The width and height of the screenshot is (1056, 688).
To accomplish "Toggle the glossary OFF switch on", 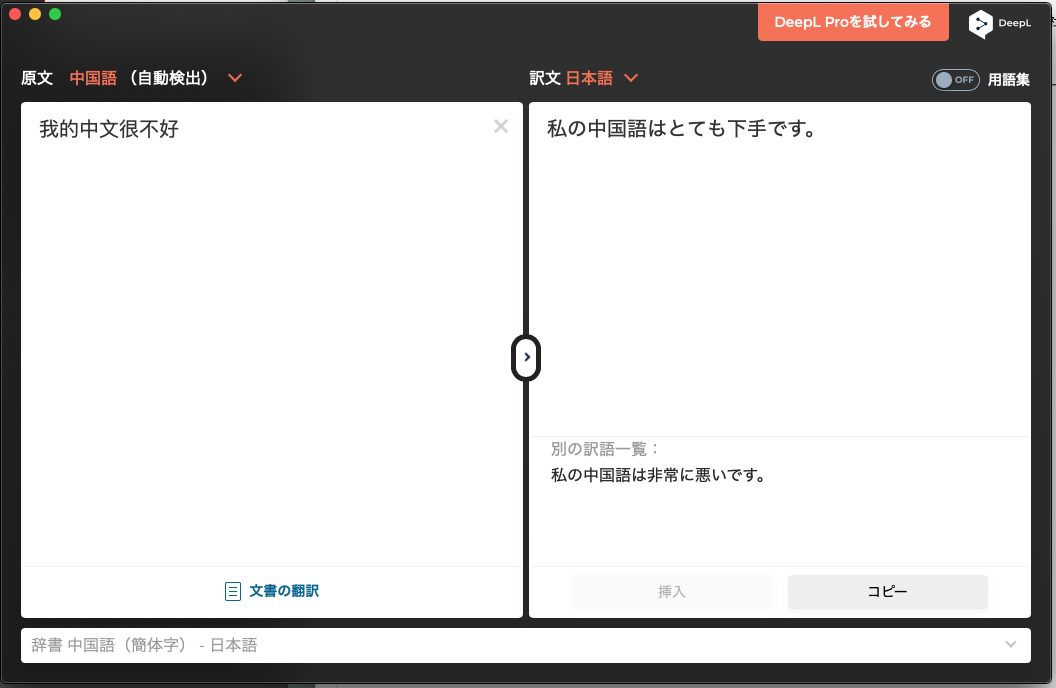I will tap(955, 79).
